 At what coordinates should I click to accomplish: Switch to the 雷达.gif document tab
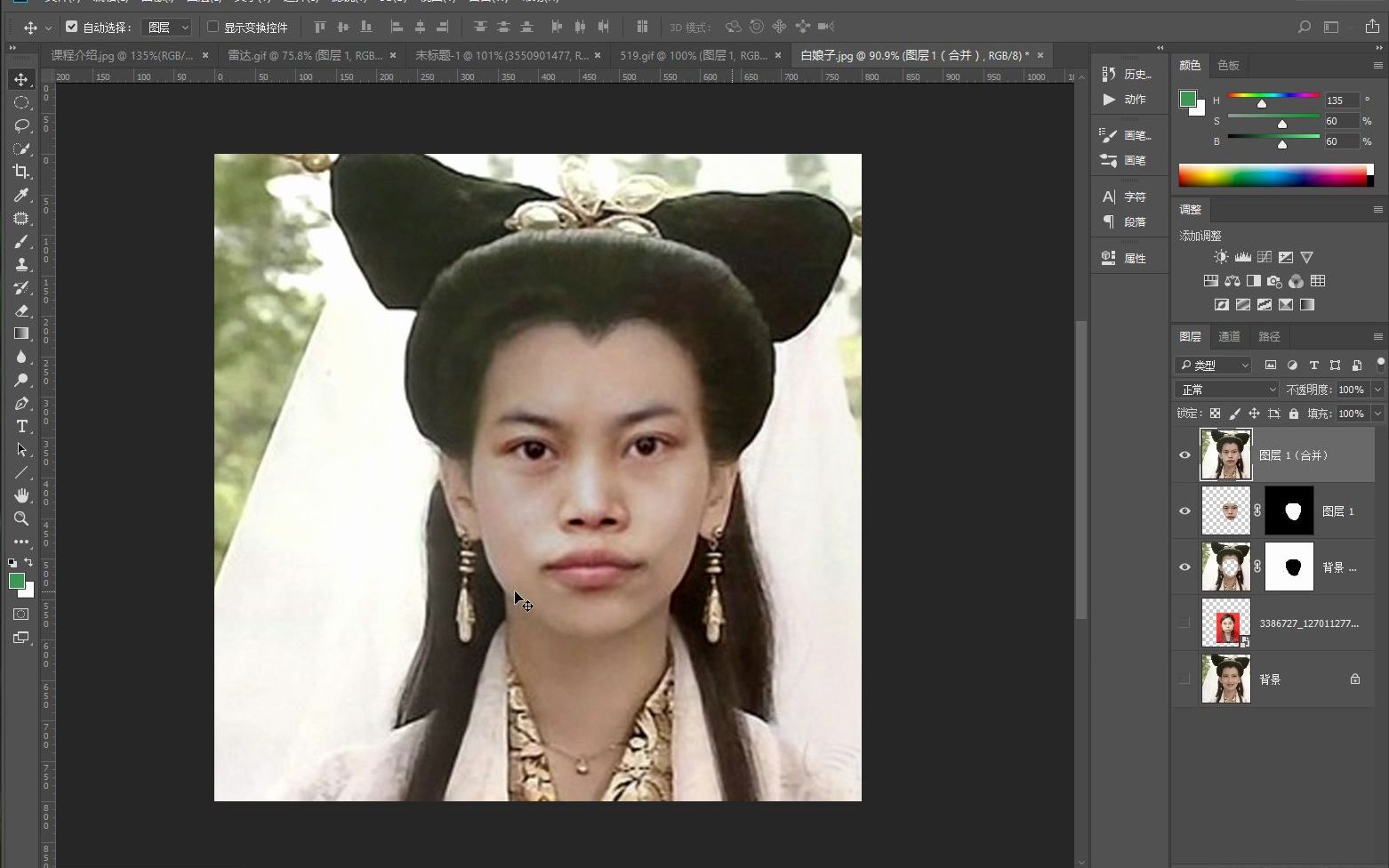coord(305,55)
